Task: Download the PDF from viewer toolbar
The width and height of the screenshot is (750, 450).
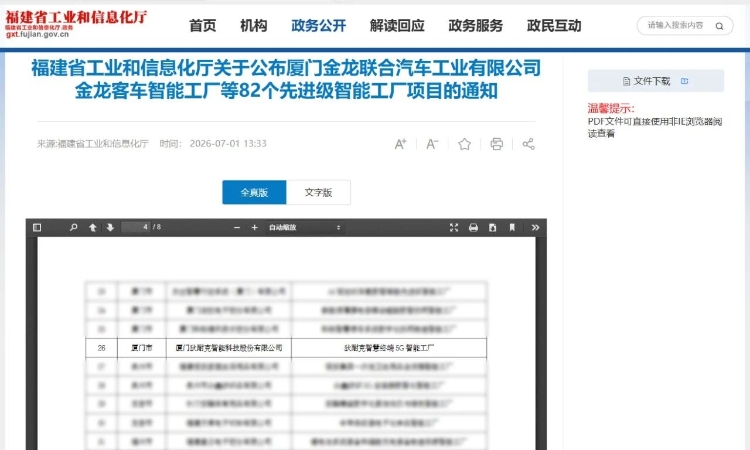Action: (x=492, y=228)
